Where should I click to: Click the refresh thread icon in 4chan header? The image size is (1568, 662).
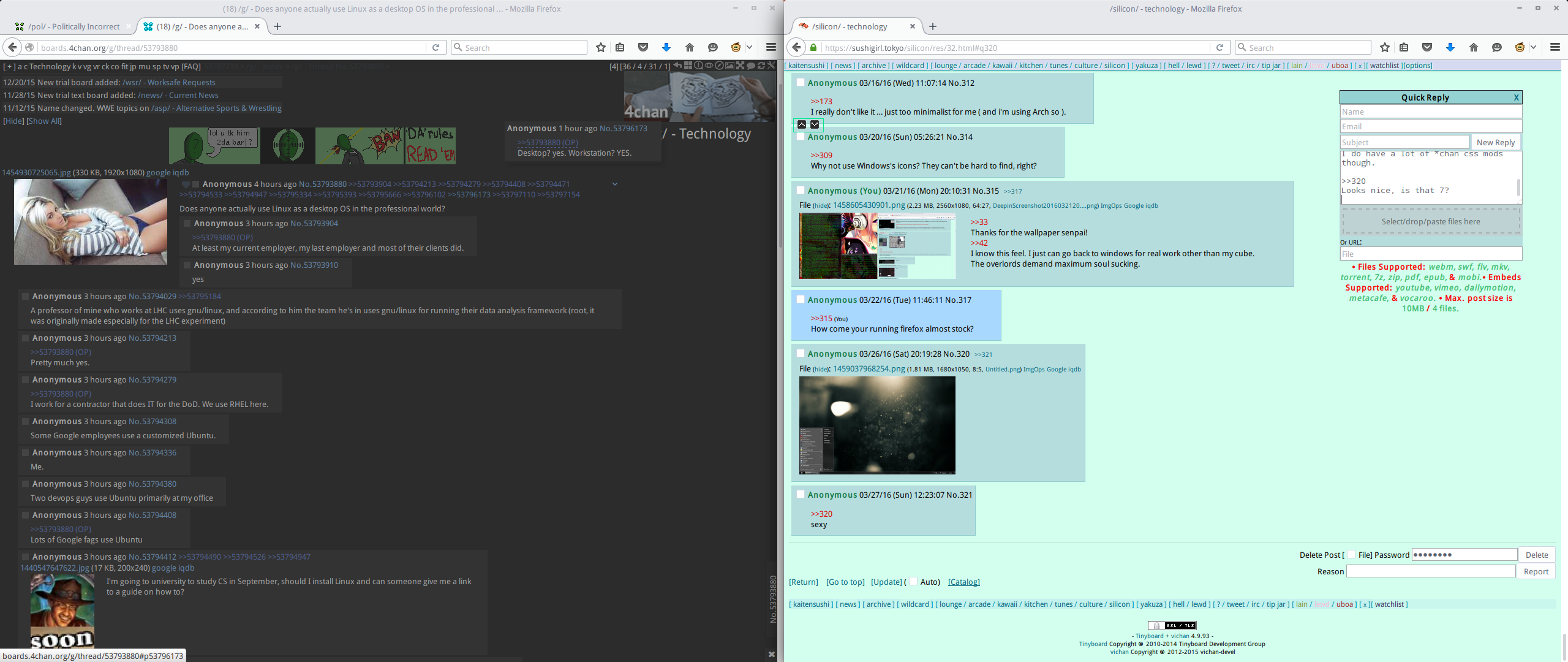point(761,66)
